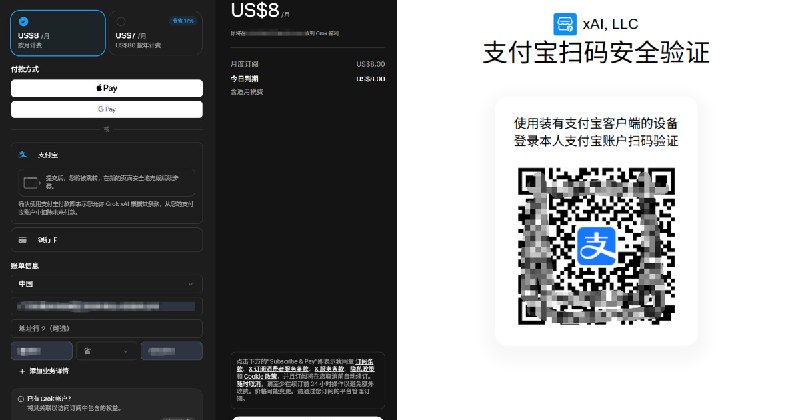Image resolution: width=800 pixels, height=420 pixels.
Task: Click the scan instructions text above QR code
Action: tap(596, 132)
